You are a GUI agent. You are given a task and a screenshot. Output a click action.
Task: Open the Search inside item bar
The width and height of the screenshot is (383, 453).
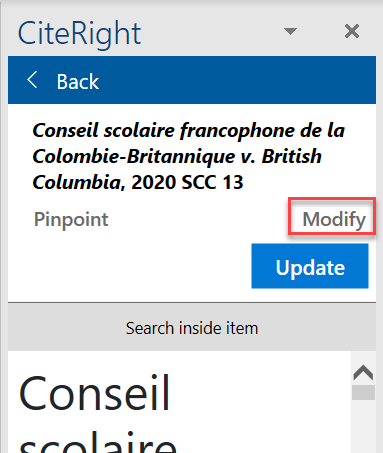[x=192, y=327]
